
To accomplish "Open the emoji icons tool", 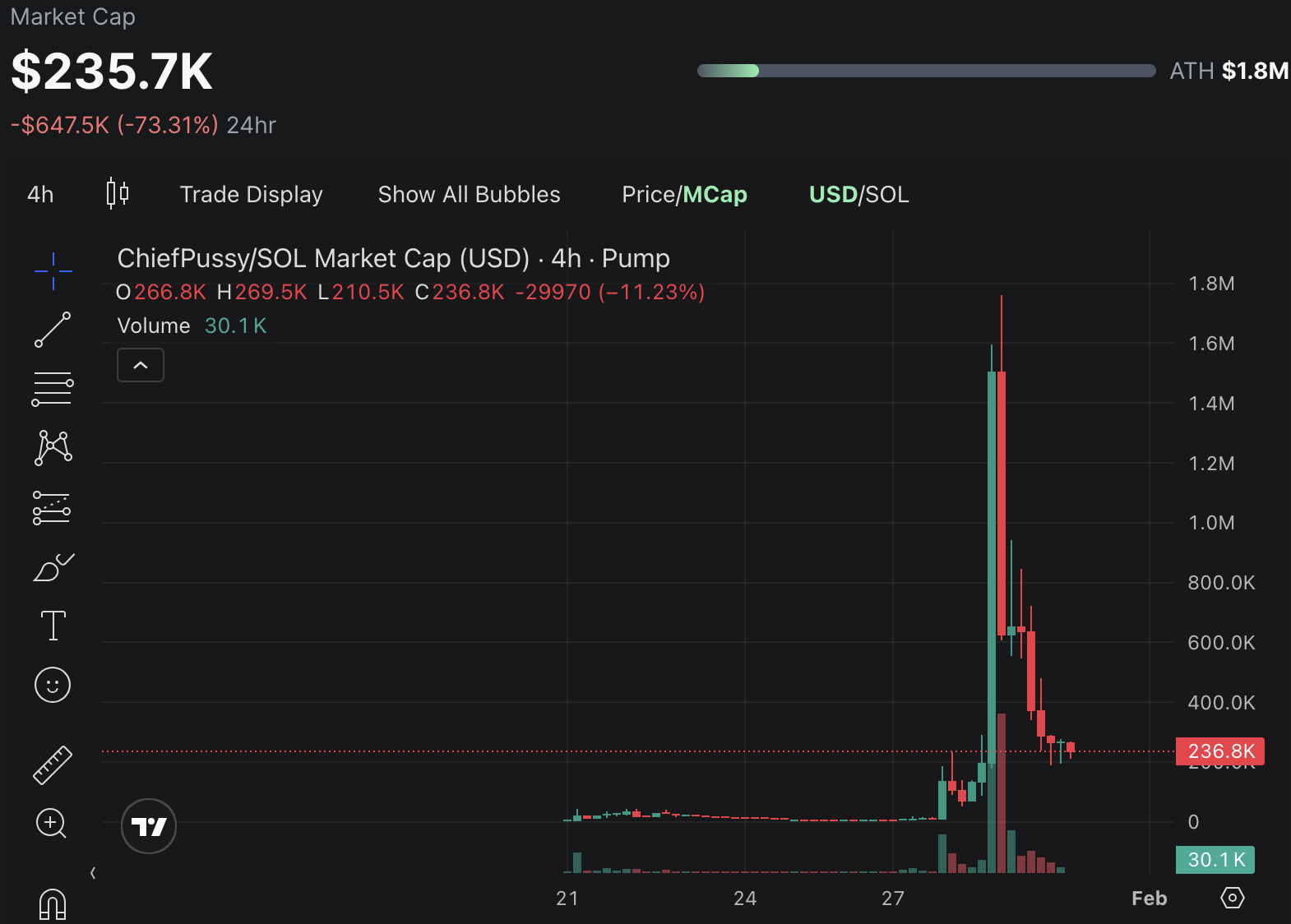I will (x=53, y=685).
